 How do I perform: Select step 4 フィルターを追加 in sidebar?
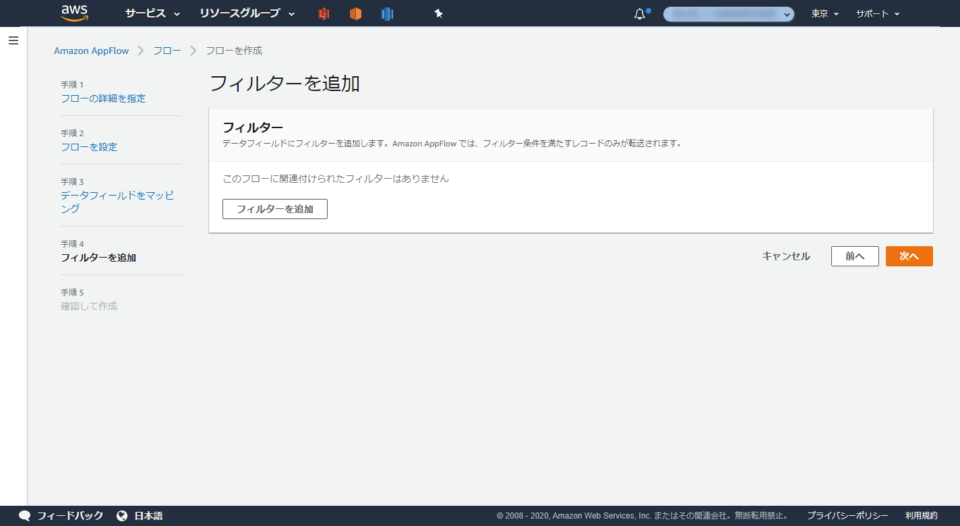coord(98,258)
